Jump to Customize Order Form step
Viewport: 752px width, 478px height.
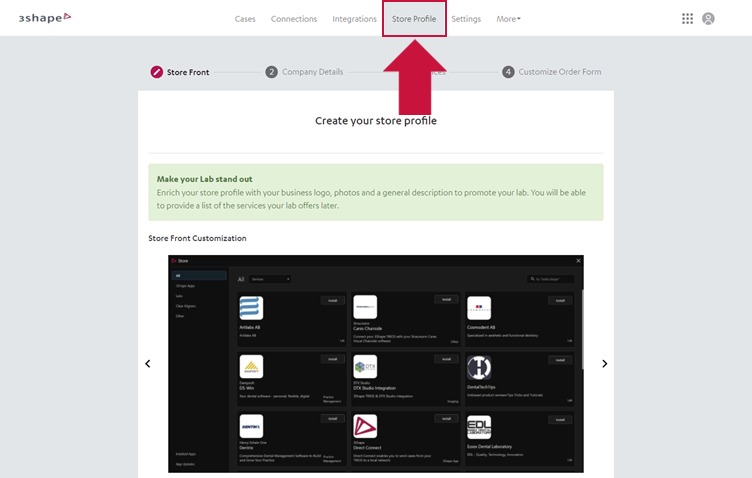(559, 72)
